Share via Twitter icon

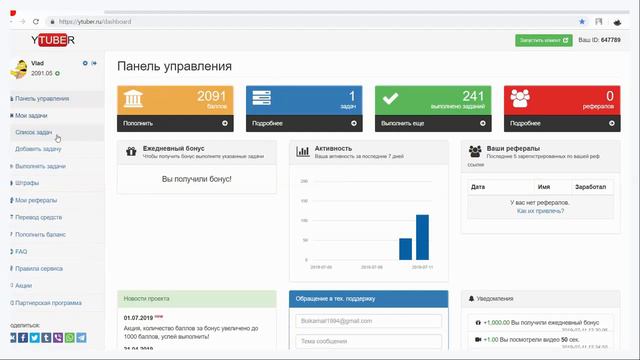point(35,338)
